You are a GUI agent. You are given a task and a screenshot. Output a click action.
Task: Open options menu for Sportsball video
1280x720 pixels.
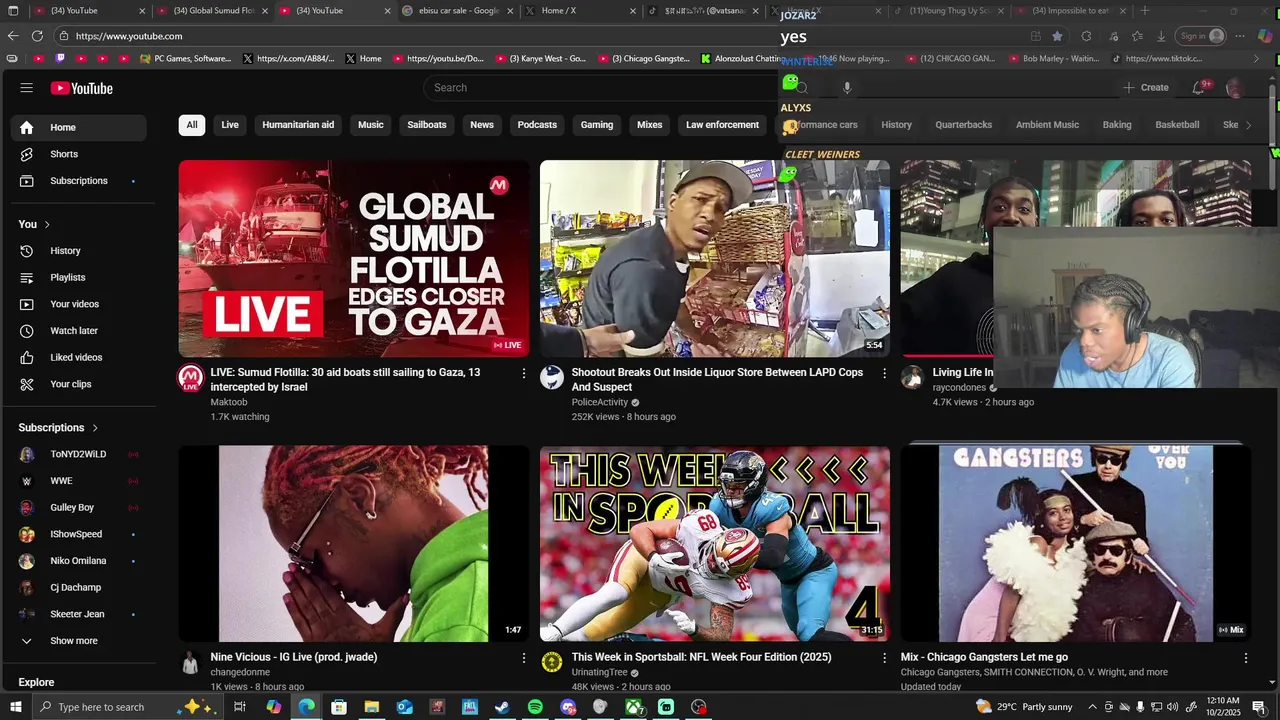[x=884, y=658]
